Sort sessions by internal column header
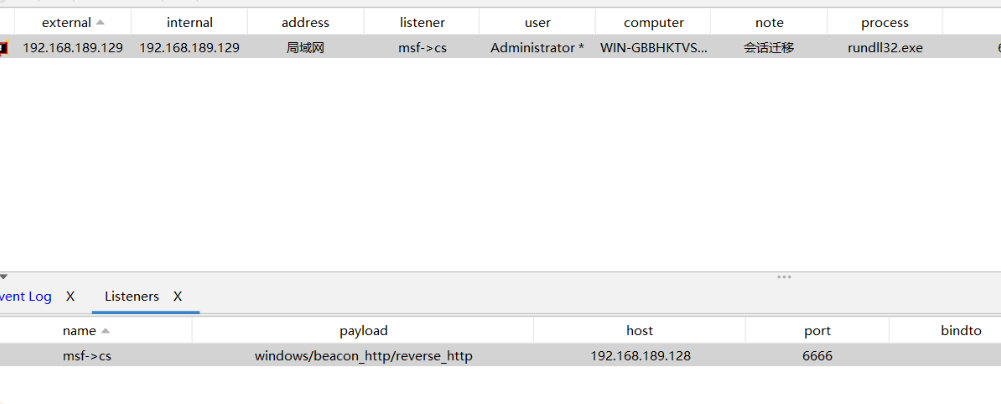 (190, 22)
